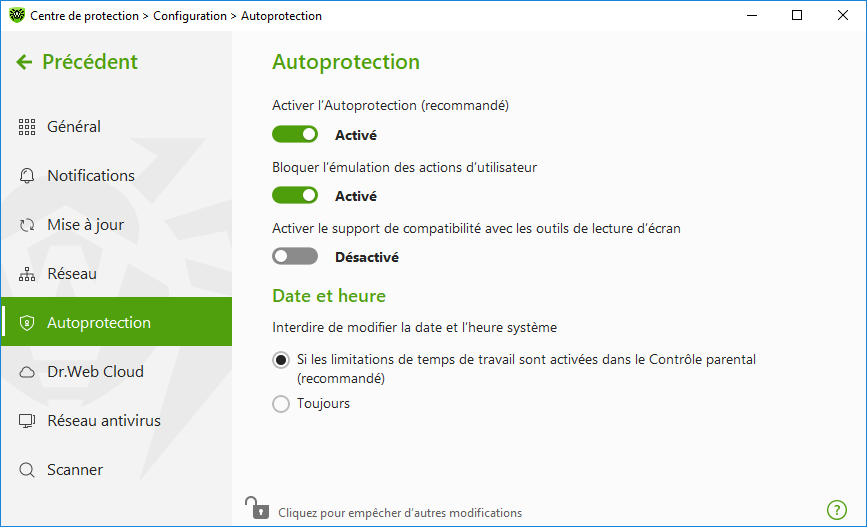Click the Notifications bell icon
The image size is (867, 527).
pos(27,176)
